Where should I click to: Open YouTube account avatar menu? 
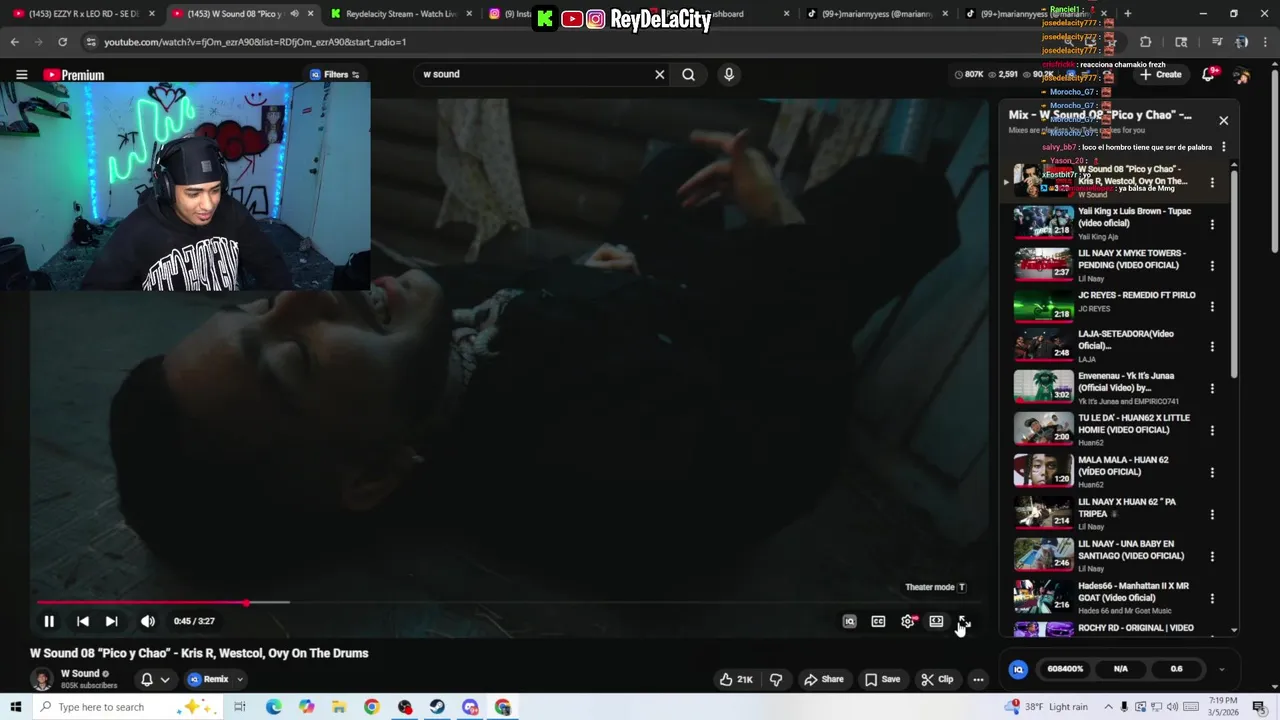tap(1241, 75)
